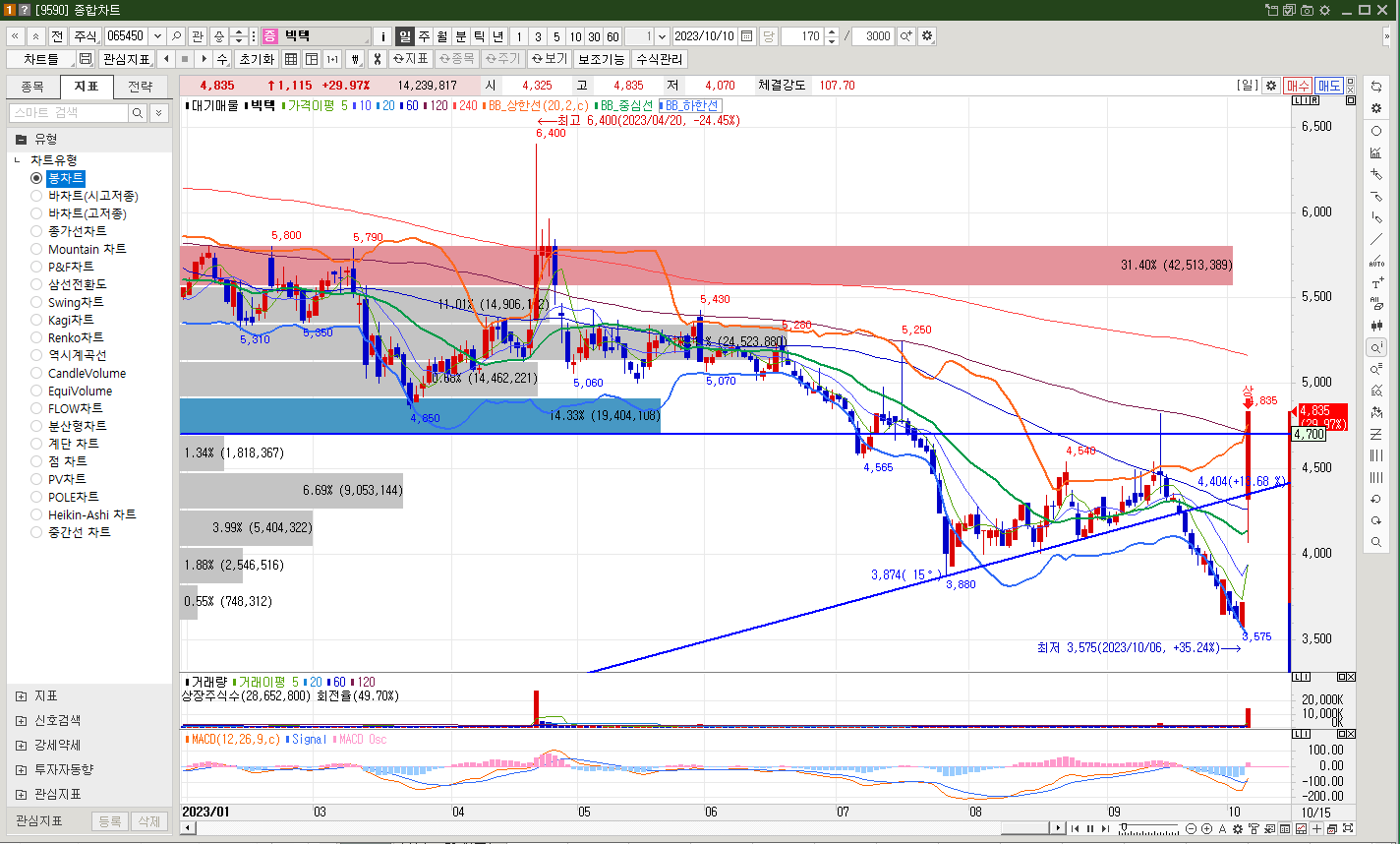The height and width of the screenshot is (844, 1400).
Task: Click the zoom-plus magnifier after the 3000 field
Action: click(905, 35)
